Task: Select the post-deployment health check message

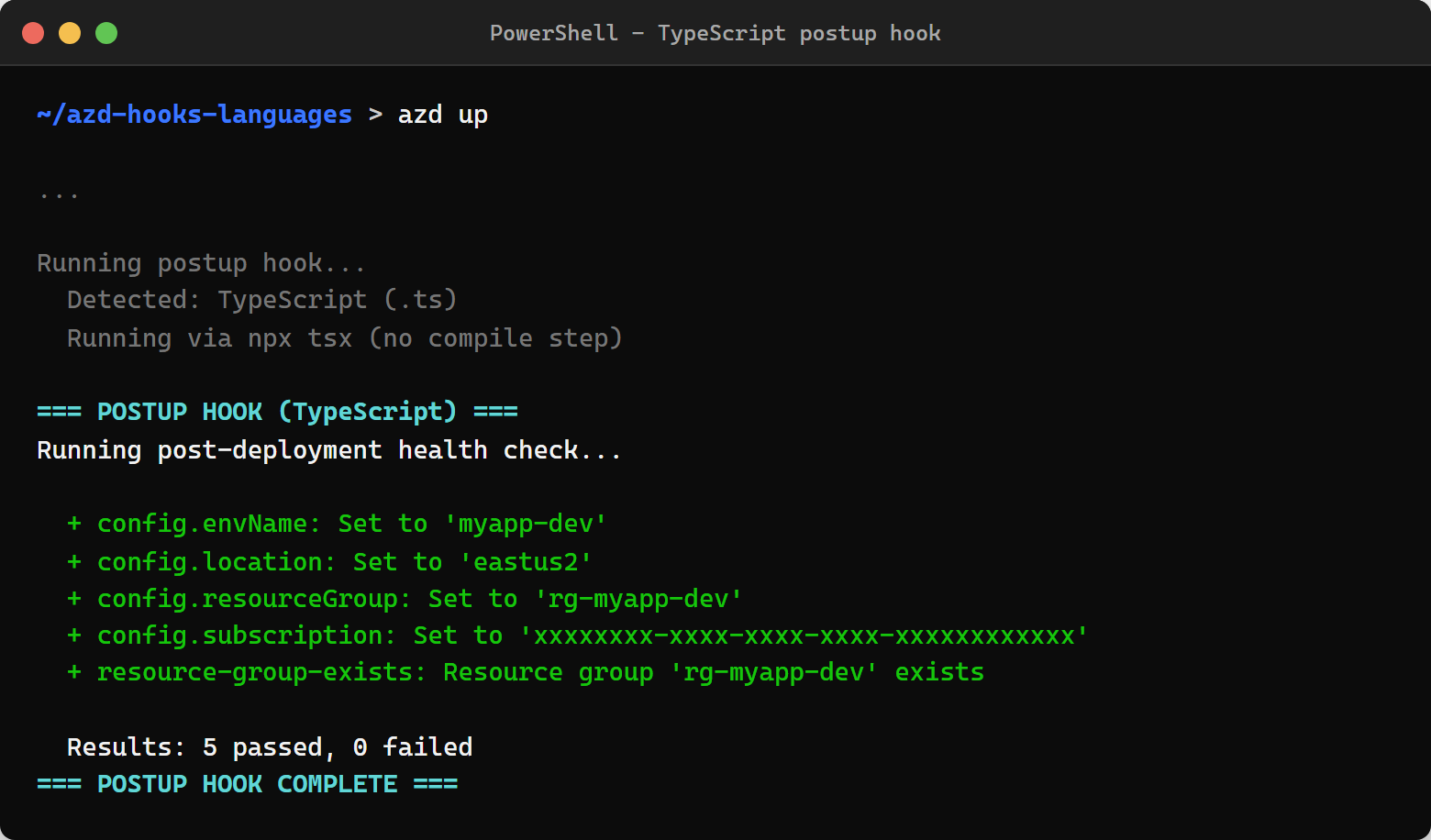Action: coord(327,449)
